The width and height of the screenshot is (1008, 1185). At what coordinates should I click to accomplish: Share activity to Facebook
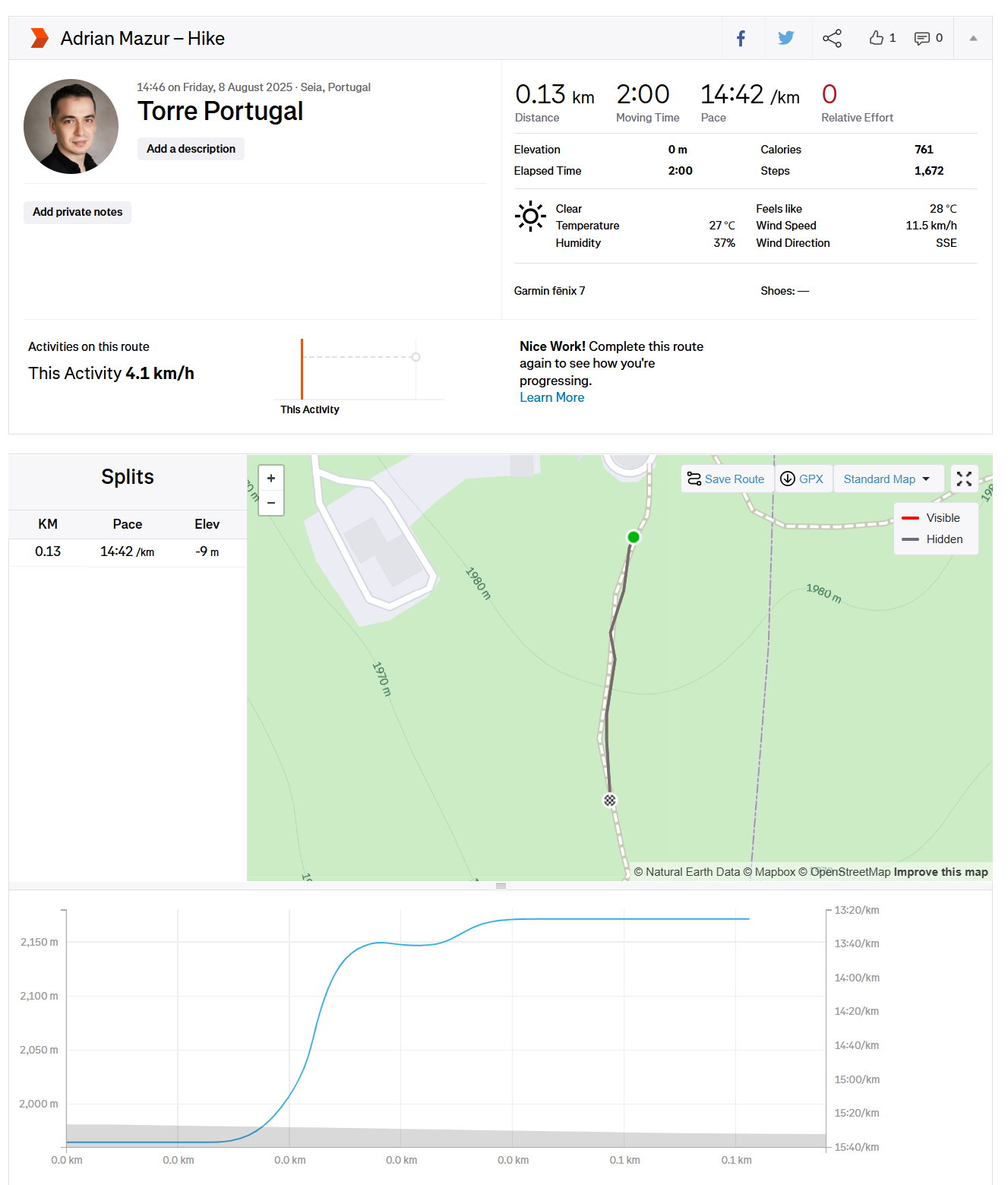coord(741,38)
